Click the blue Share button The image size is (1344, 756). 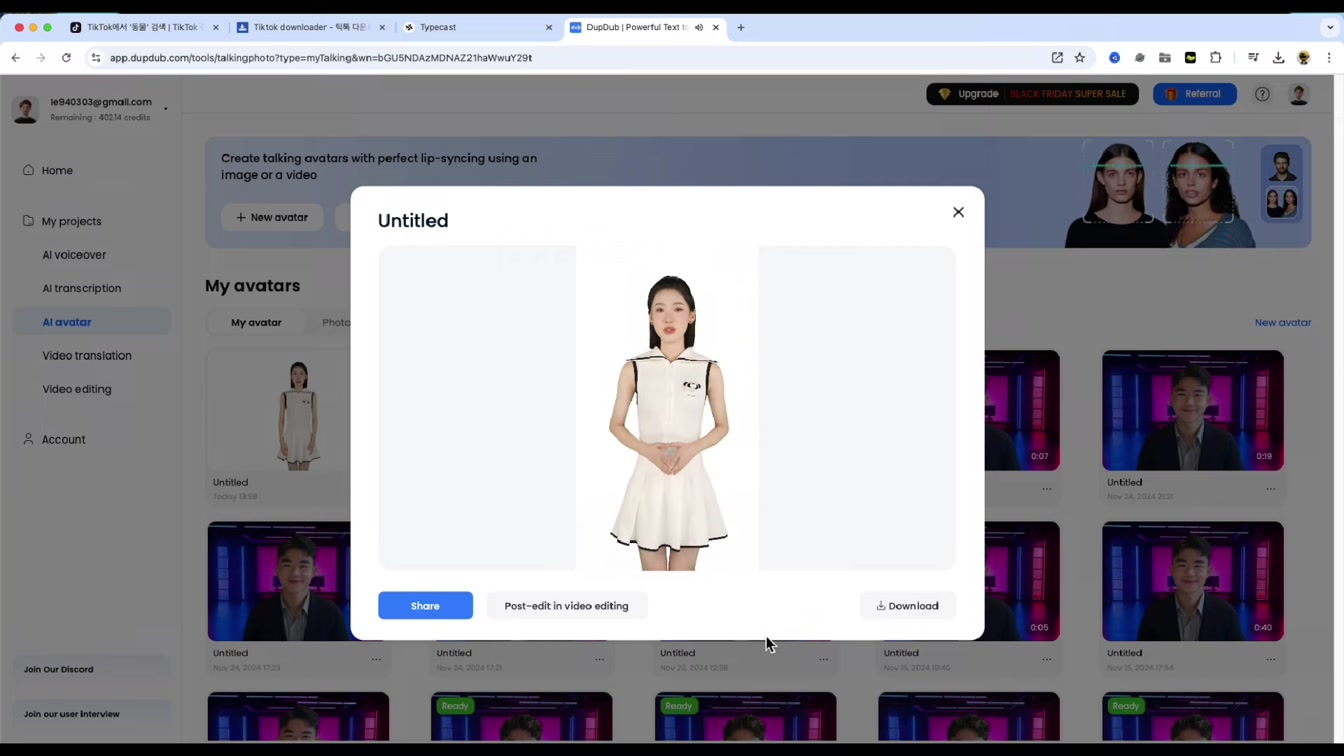(425, 606)
